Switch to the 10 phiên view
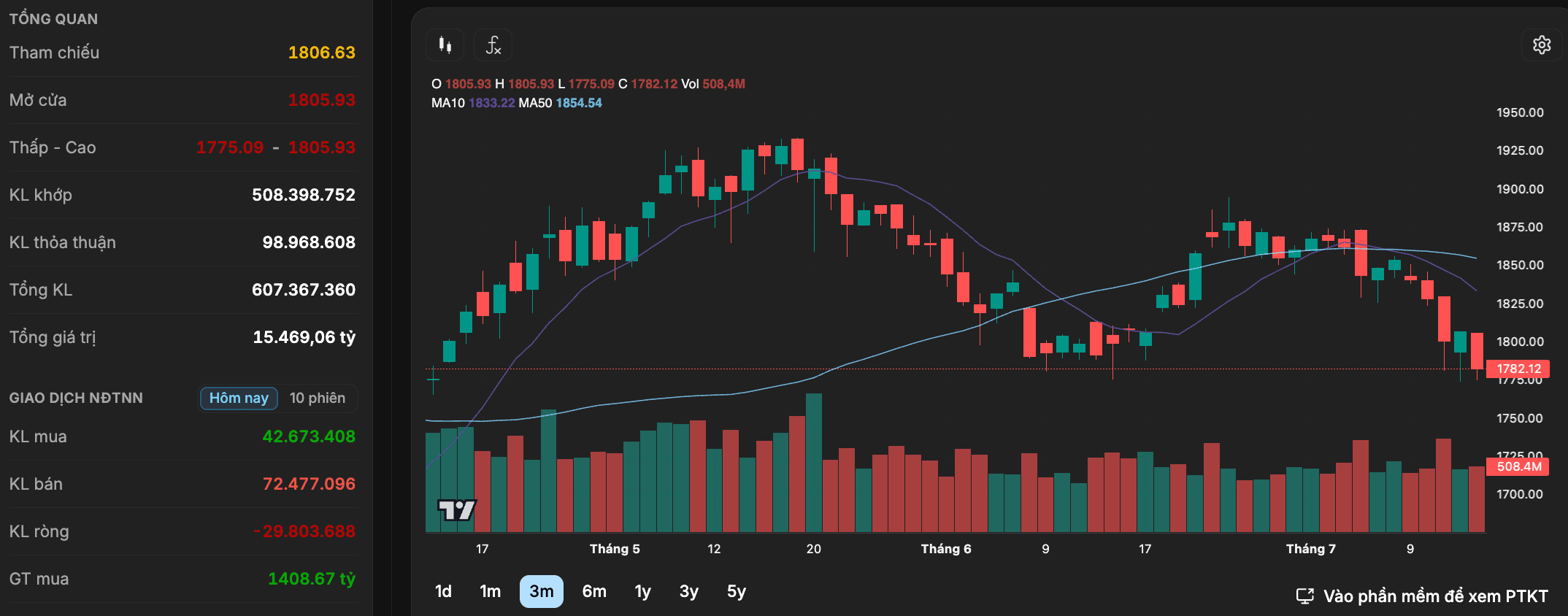Screen dimensions: 1568x616 pyautogui.click(x=318, y=398)
